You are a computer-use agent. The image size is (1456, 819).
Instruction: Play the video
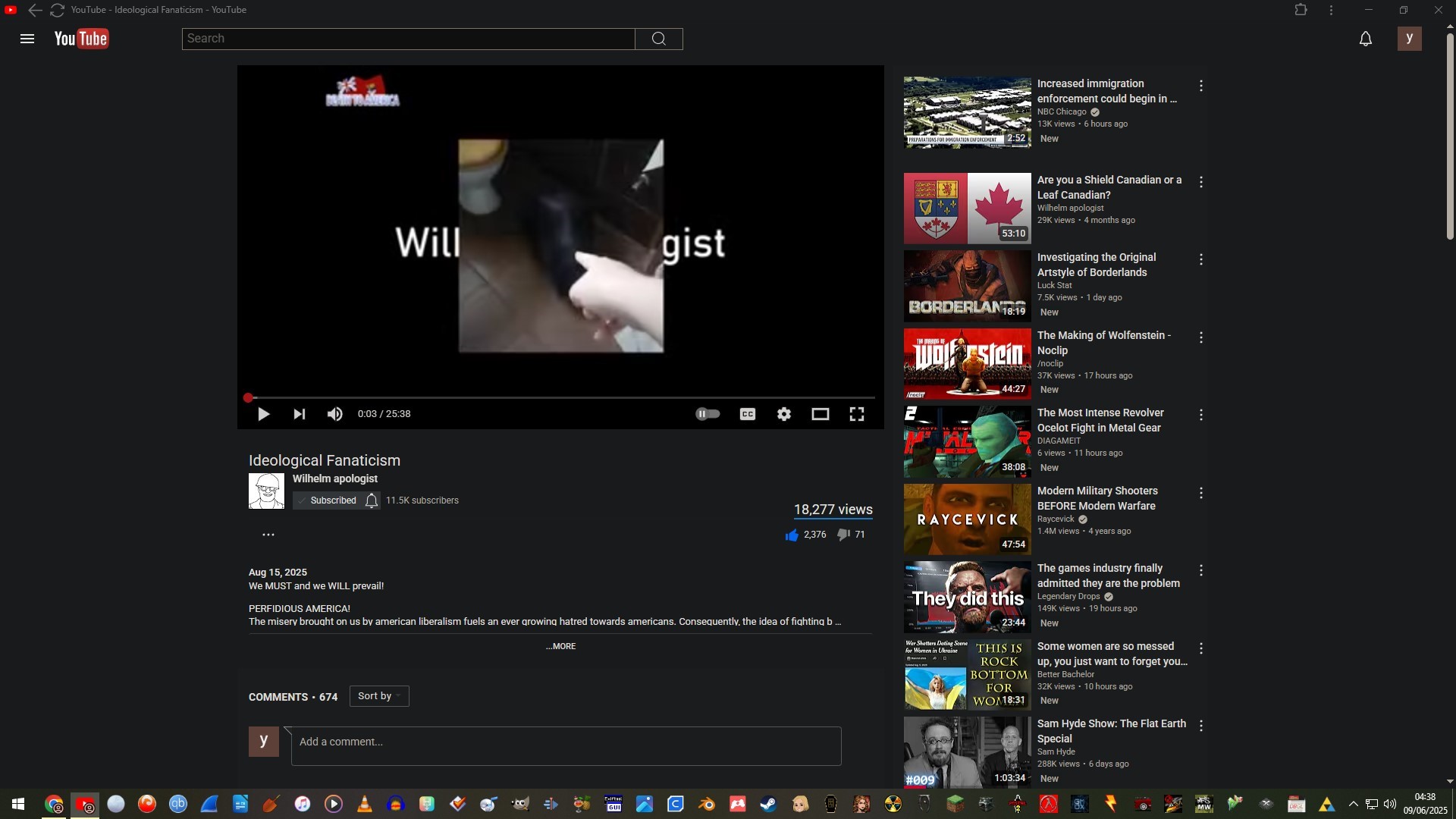point(263,414)
